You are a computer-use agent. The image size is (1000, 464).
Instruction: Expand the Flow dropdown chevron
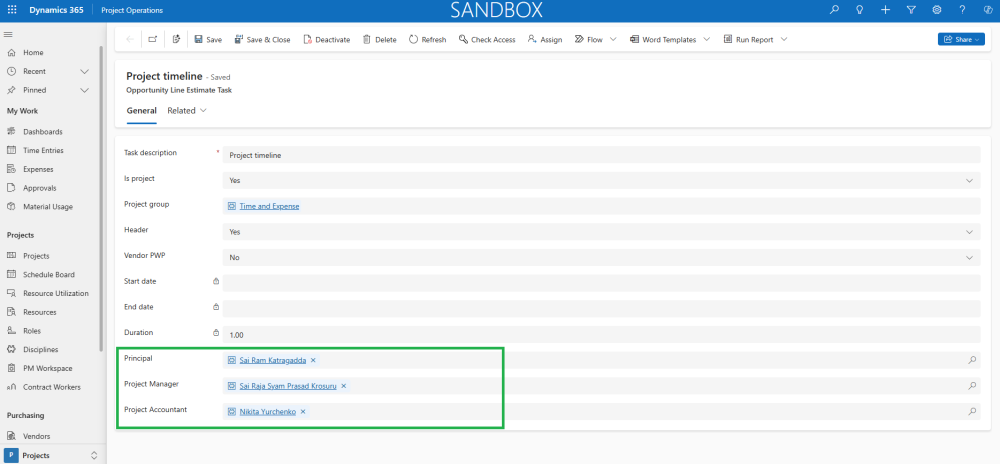[x=613, y=40]
